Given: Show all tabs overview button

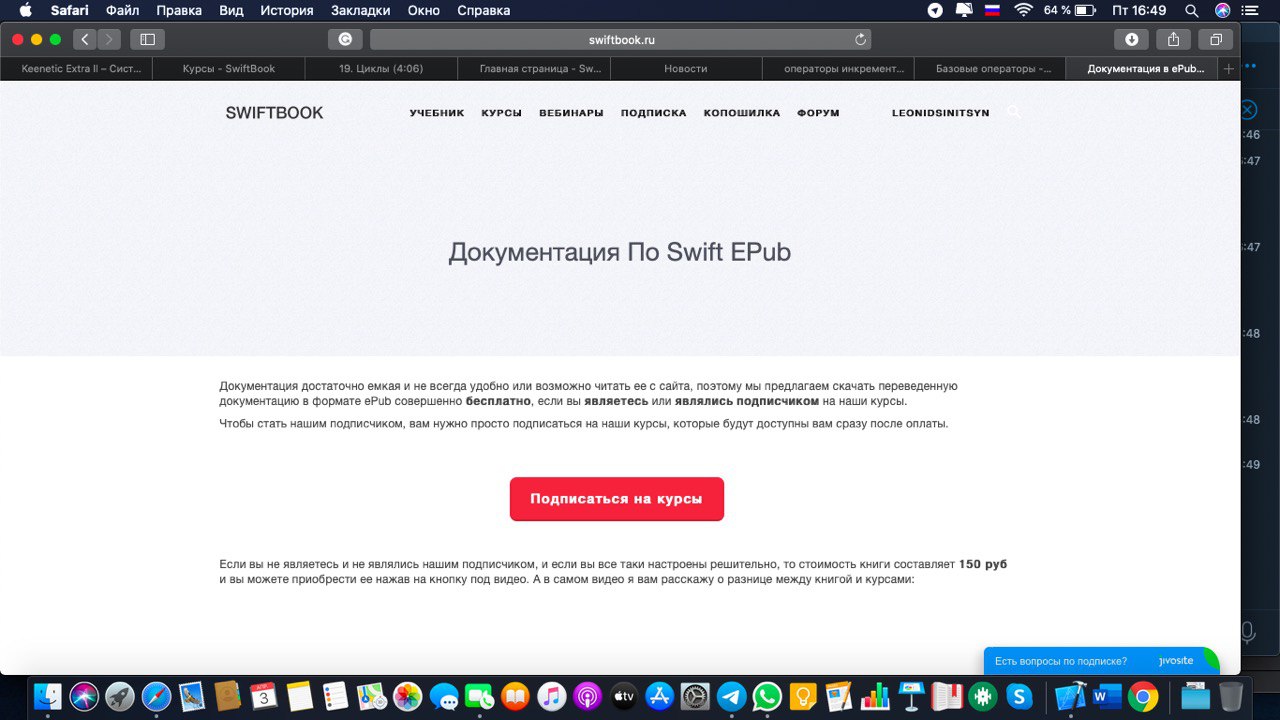Looking at the screenshot, I should click(x=1216, y=39).
